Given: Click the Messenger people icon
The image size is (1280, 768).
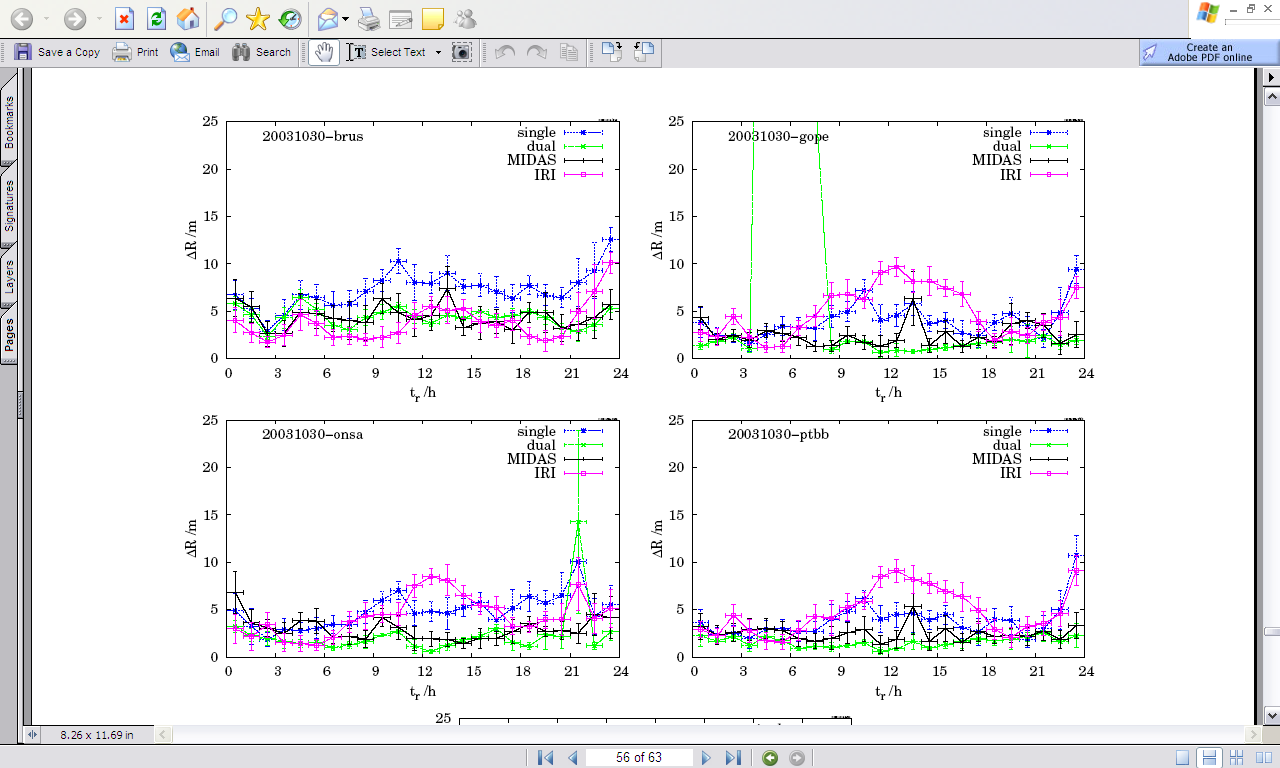Looking at the screenshot, I should [x=465, y=19].
